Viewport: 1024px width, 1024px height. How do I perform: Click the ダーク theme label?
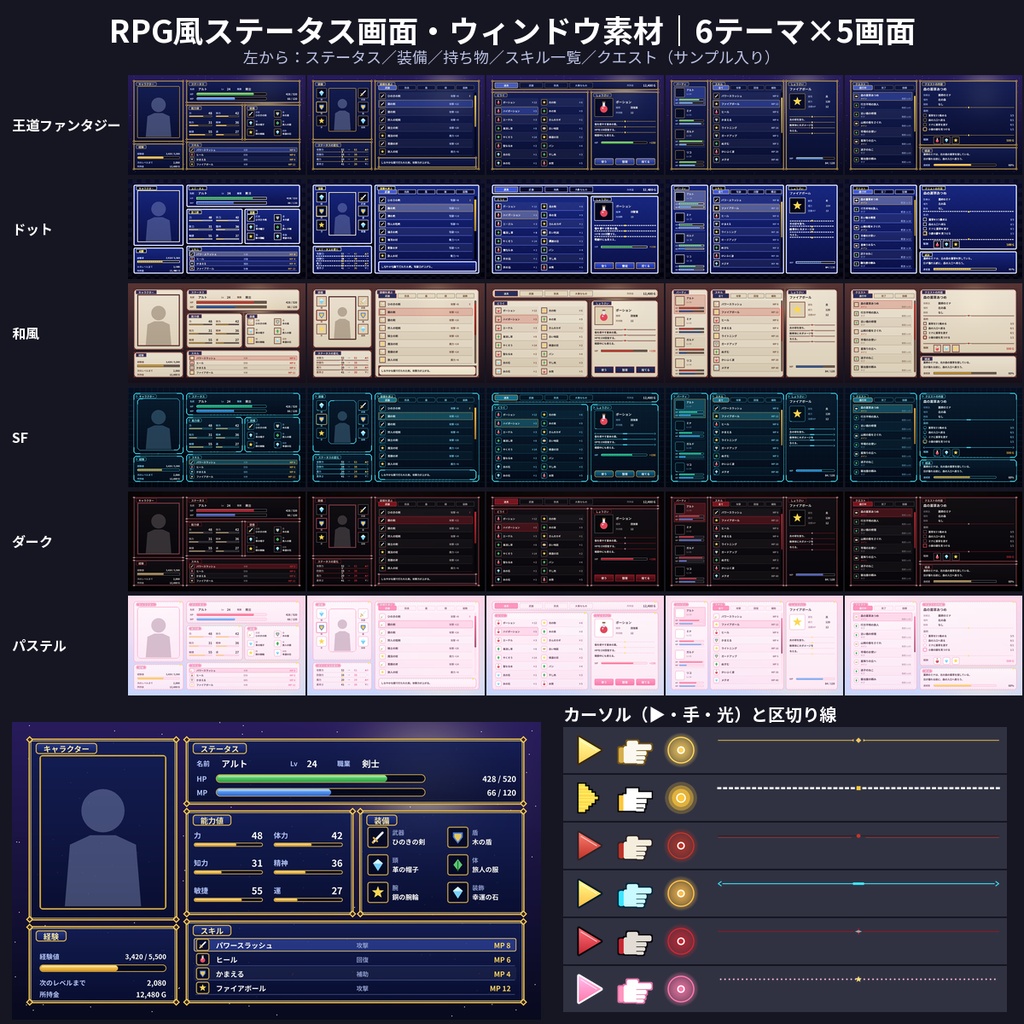32,541
